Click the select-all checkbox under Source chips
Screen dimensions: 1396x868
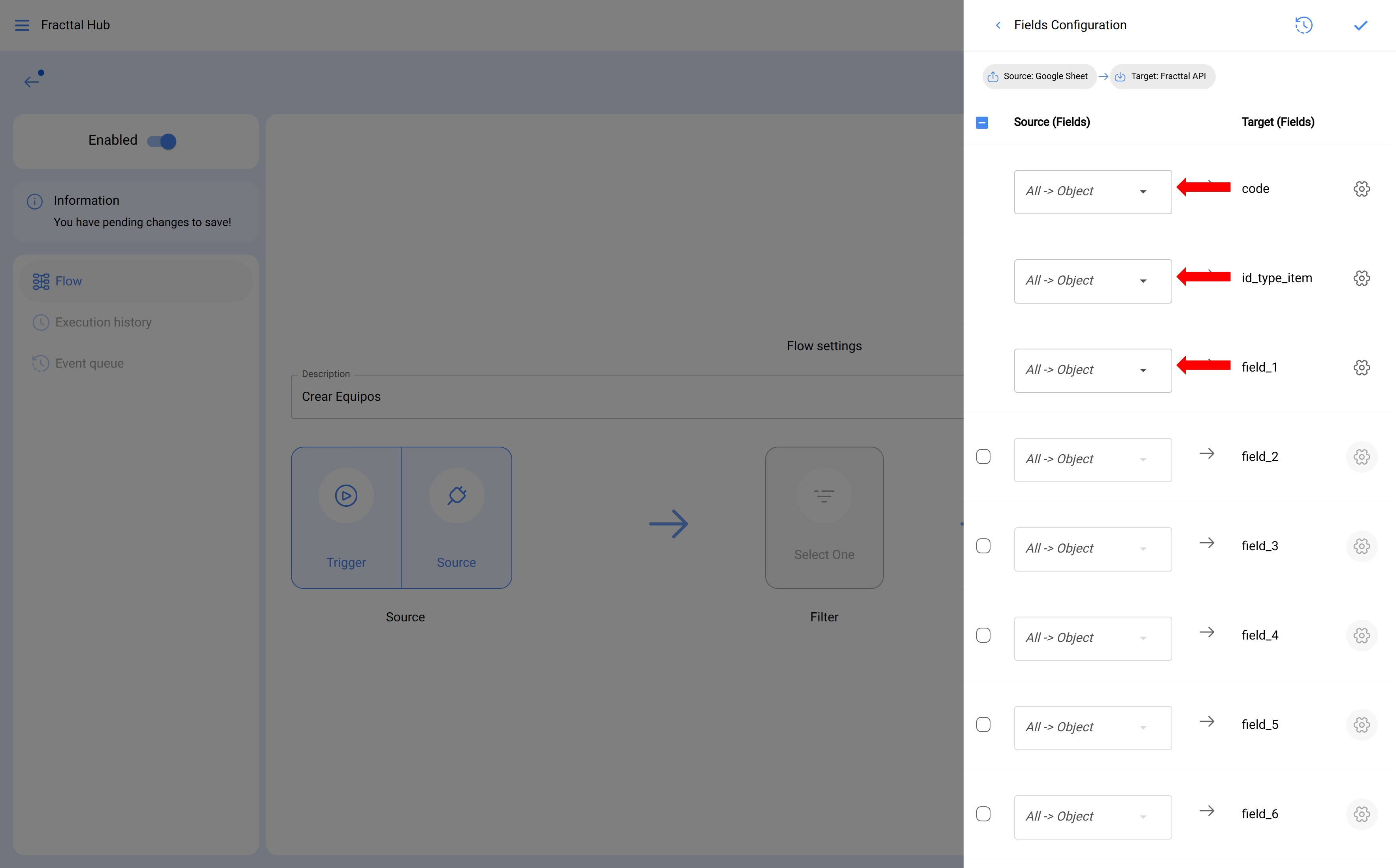(x=981, y=122)
